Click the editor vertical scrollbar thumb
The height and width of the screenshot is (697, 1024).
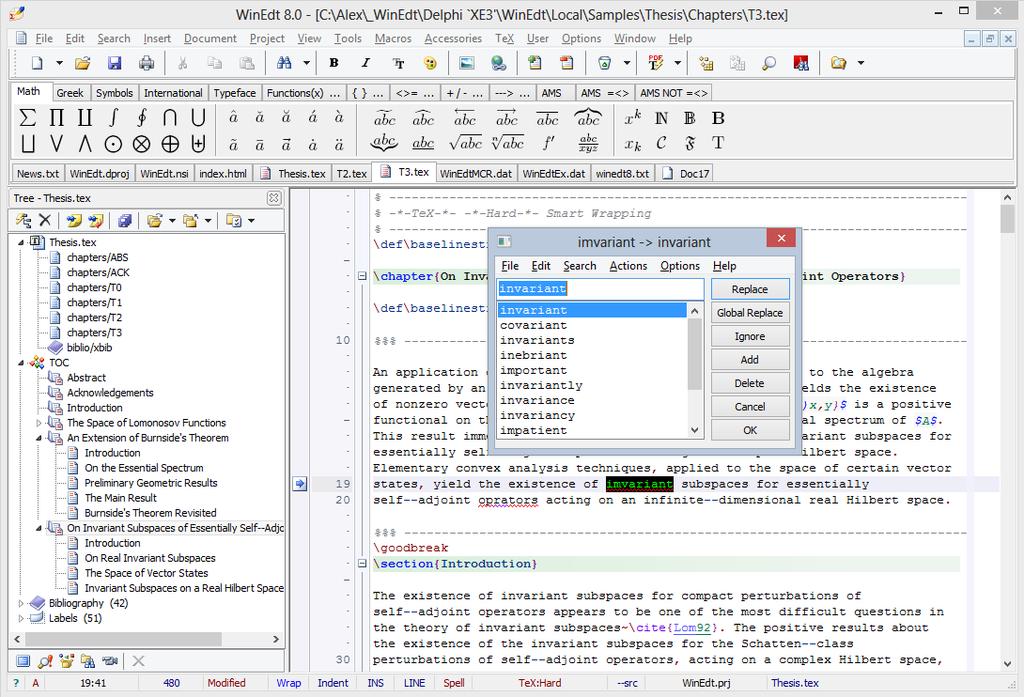tap(1007, 219)
